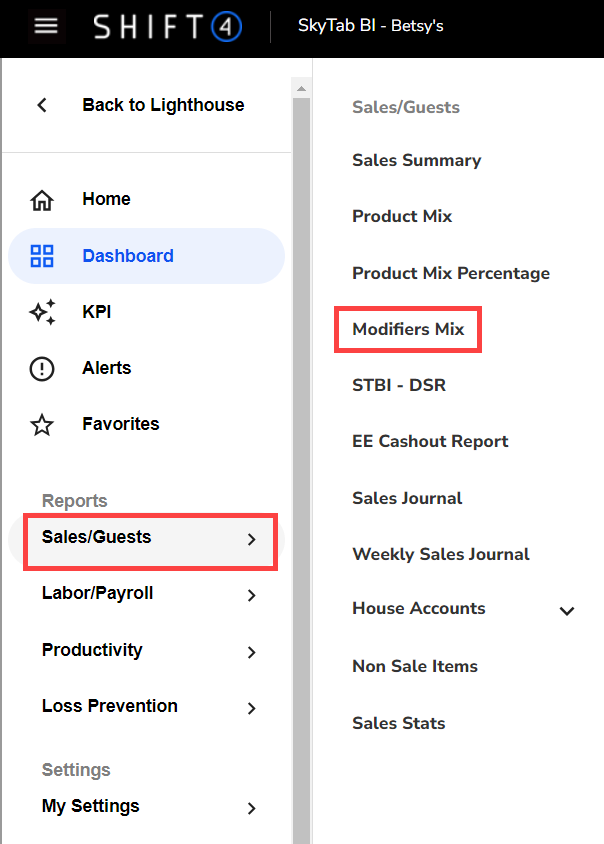604x844 pixels.
Task: Click the back arrow beside Back to Lighthouse
Action: 42,105
